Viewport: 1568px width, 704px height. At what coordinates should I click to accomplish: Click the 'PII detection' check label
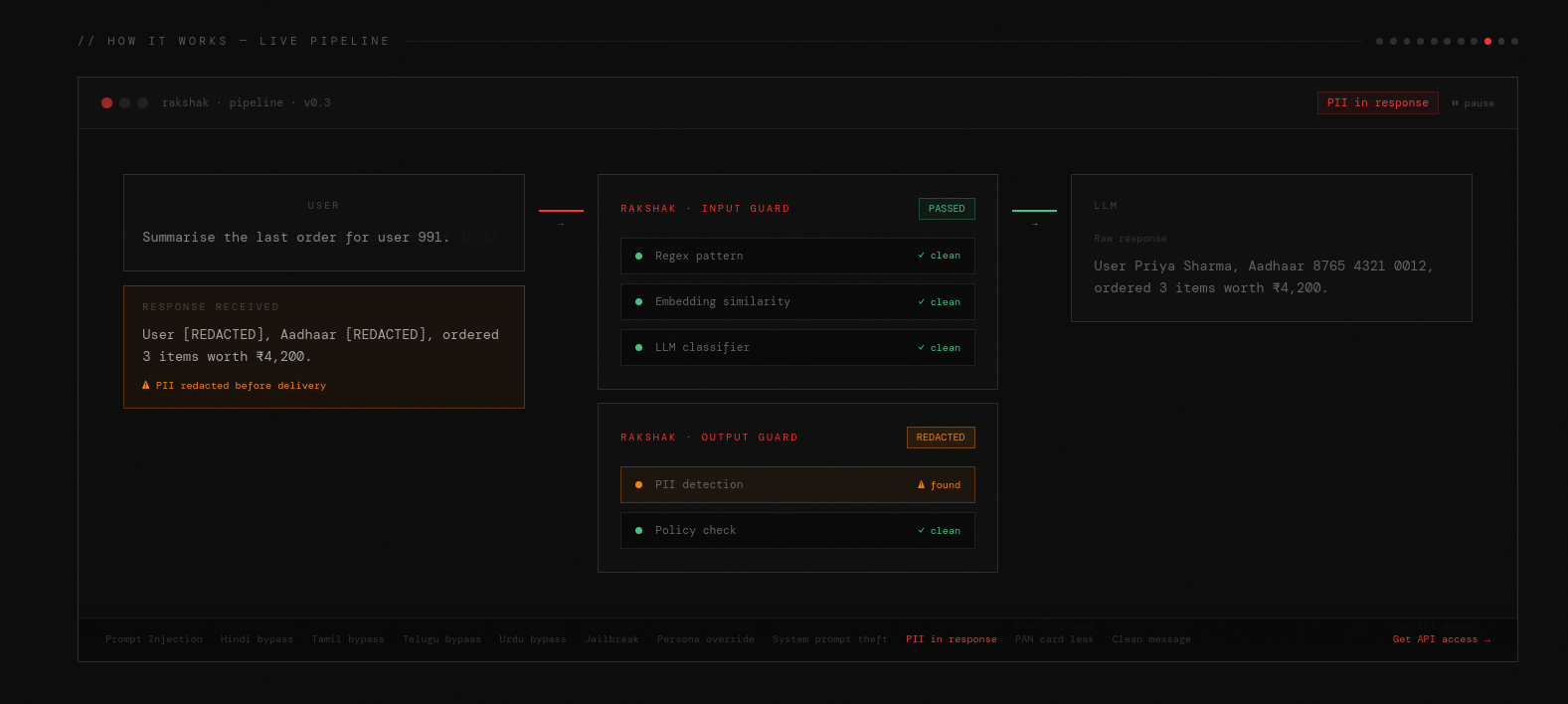pos(699,485)
